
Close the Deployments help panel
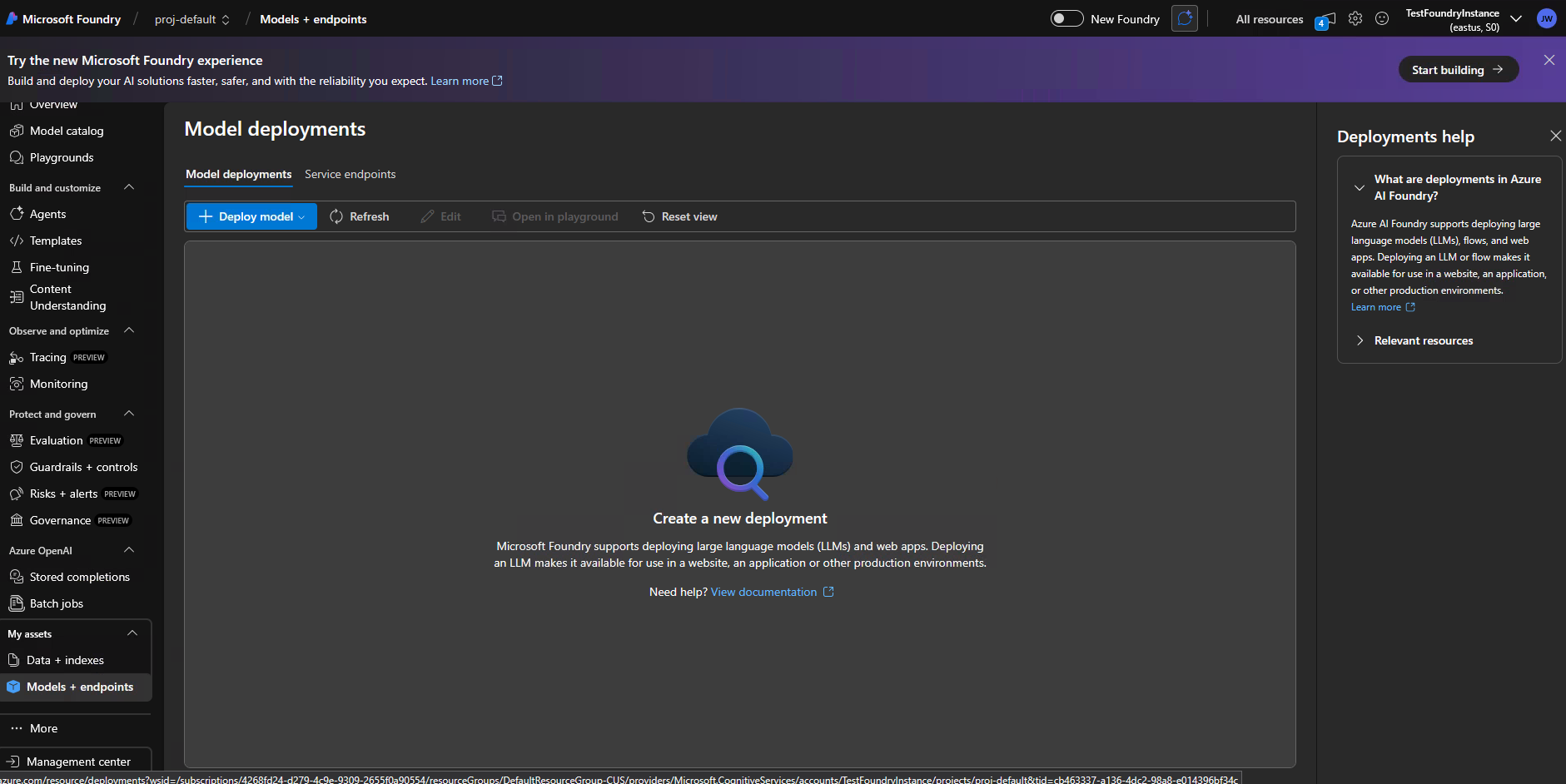(x=1555, y=136)
